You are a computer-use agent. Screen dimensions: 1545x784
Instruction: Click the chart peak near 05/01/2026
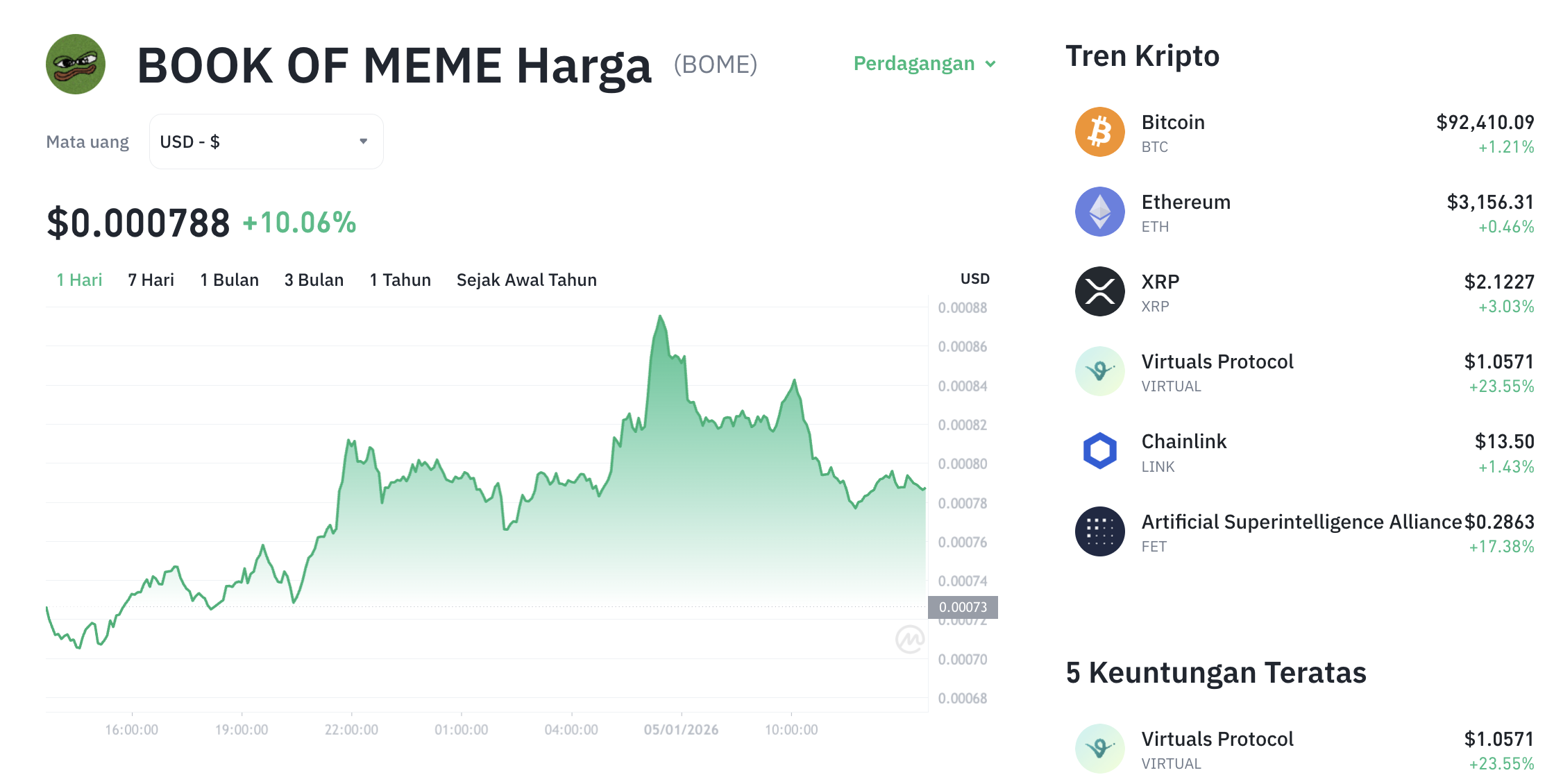click(x=660, y=316)
